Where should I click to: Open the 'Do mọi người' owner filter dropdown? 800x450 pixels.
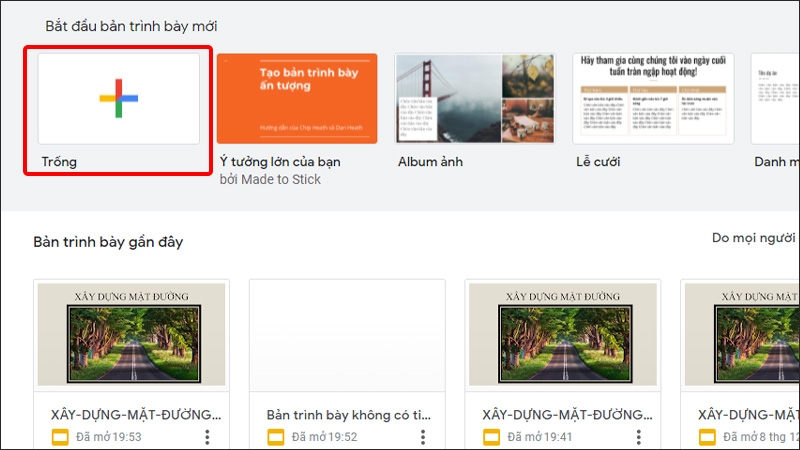pyautogui.click(x=755, y=238)
